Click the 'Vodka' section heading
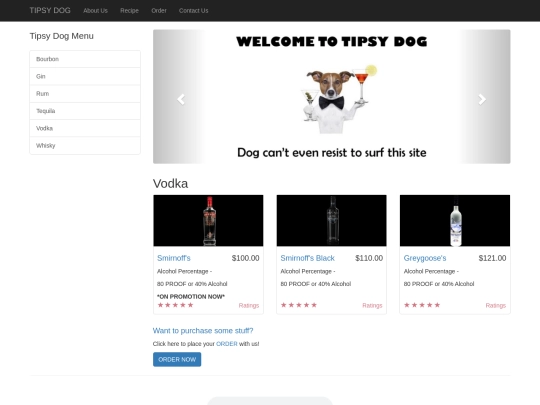 pos(170,183)
